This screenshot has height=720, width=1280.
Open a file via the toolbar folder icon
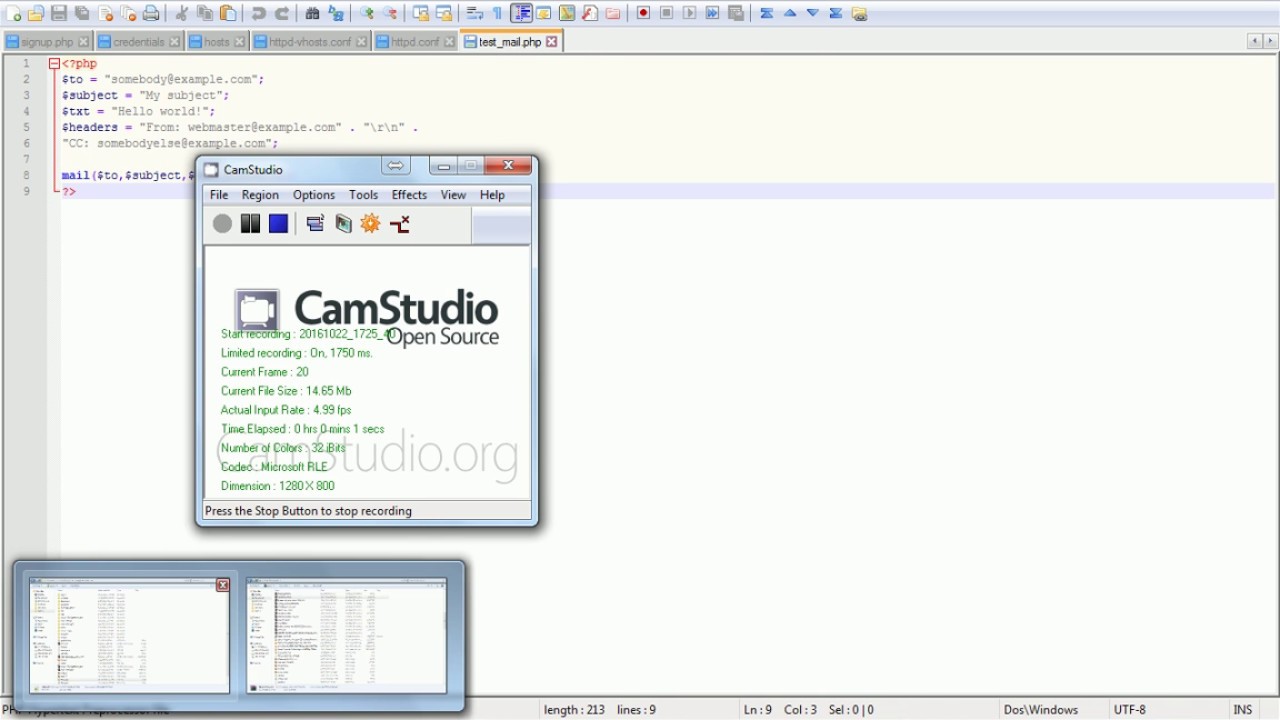[35, 14]
